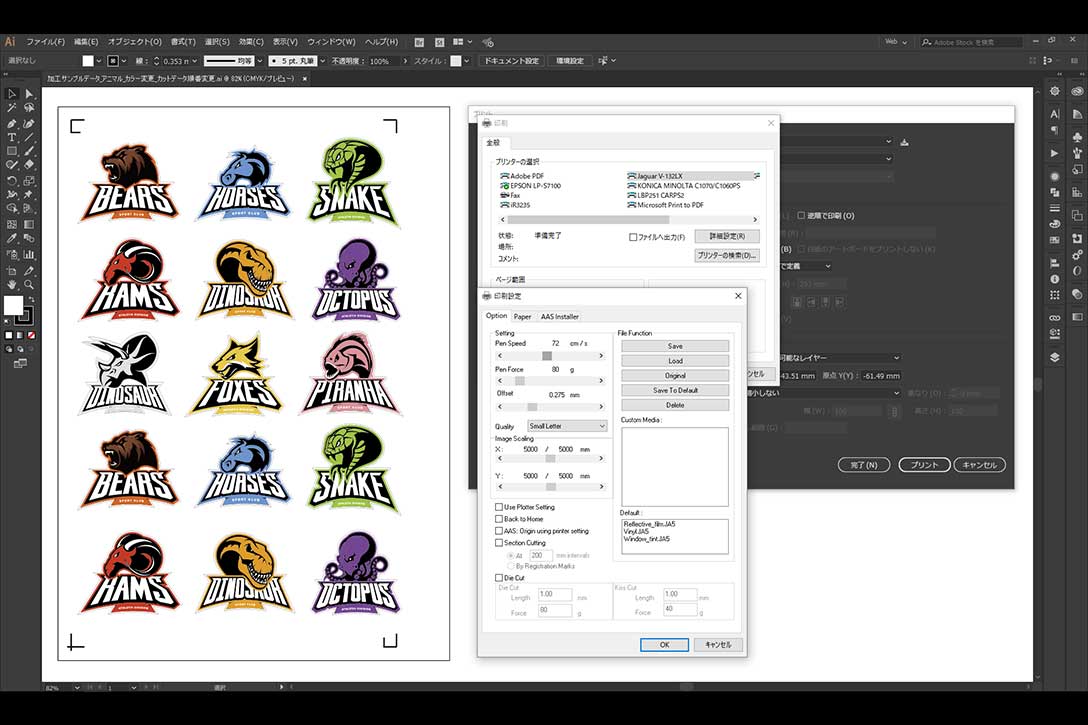
Task: Click the 詳細設定(R) button
Action: (727, 237)
